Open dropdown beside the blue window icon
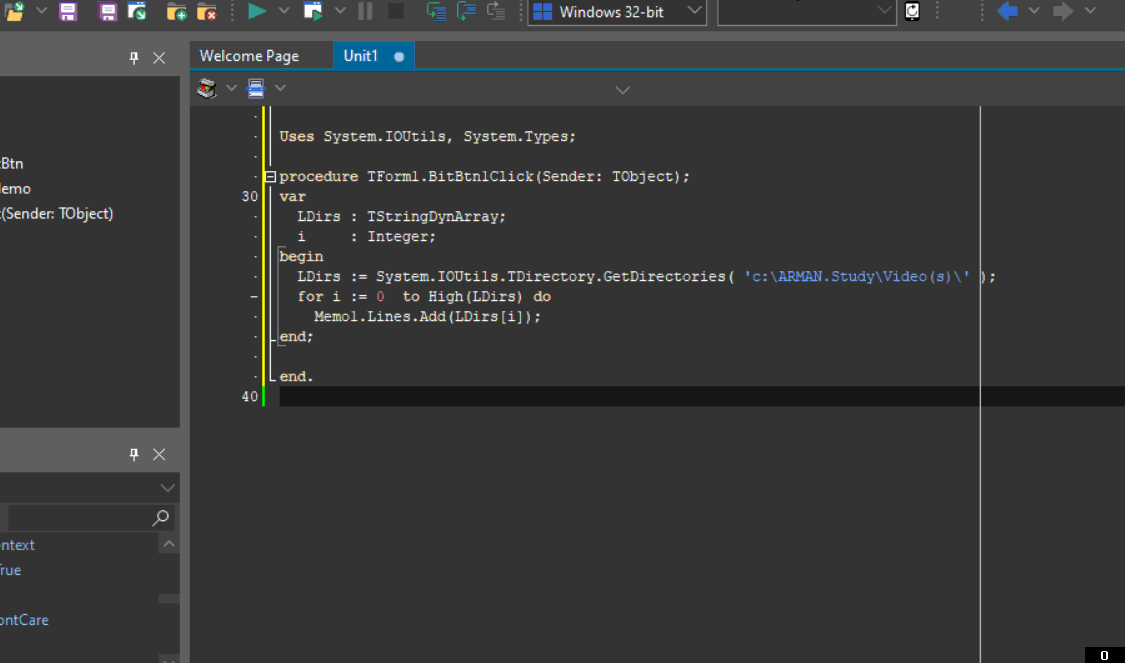The image size is (1125, 663). (281, 88)
